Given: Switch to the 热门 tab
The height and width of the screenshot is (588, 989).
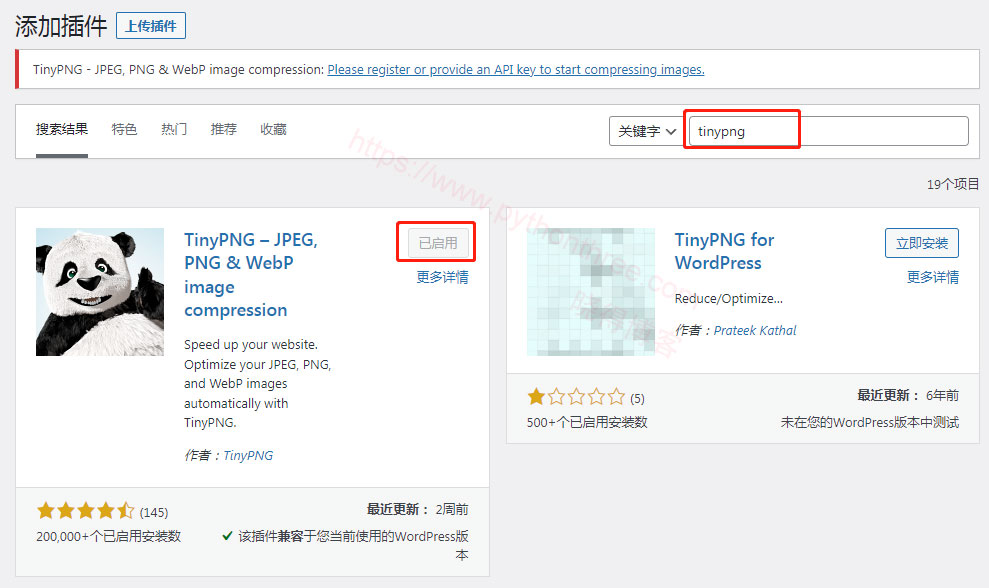Looking at the screenshot, I should (174, 129).
